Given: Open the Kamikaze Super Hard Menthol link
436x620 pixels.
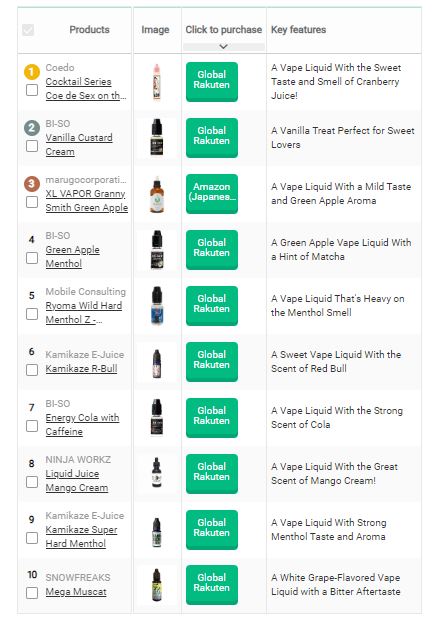Looking at the screenshot, I should coord(81,537).
